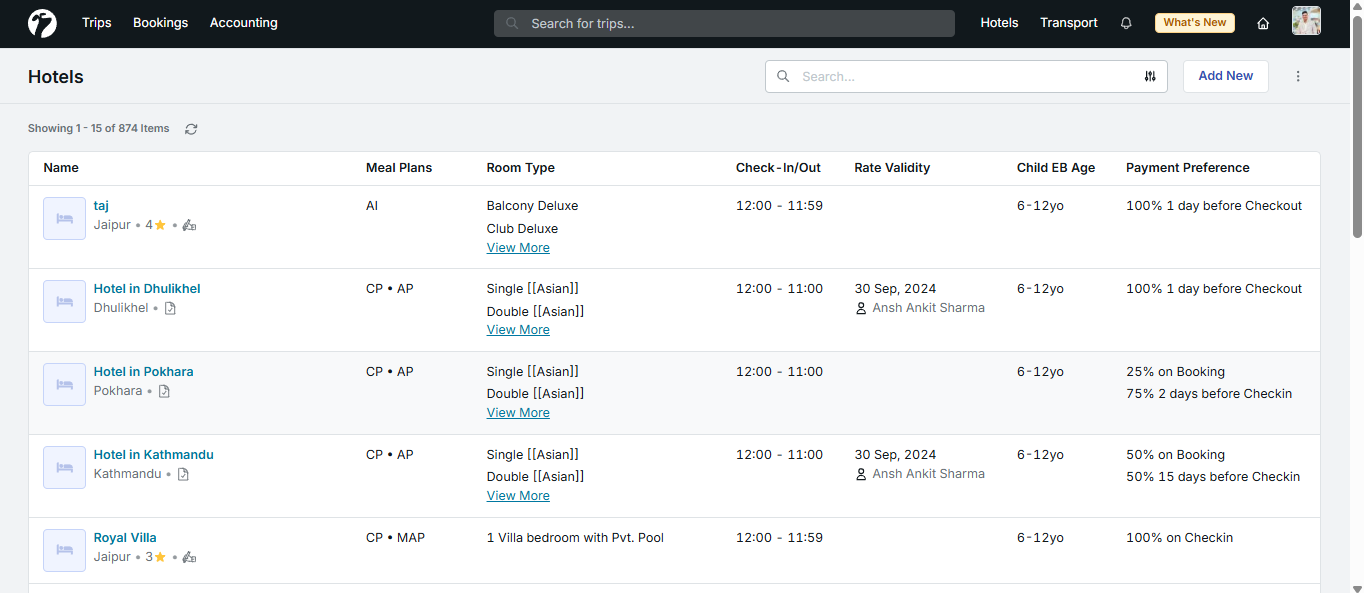The height and width of the screenshot is (593, 1364).
Task: Click the Add New button
Action: [x=1225, y=76]
